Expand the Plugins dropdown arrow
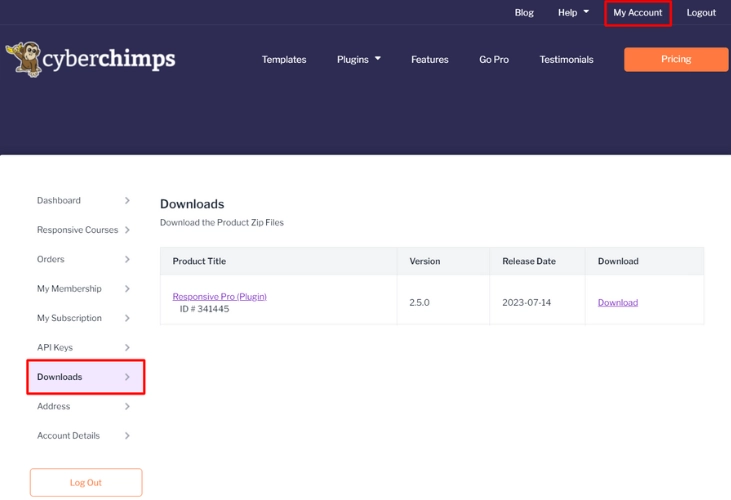 click(x=378, y=59)
